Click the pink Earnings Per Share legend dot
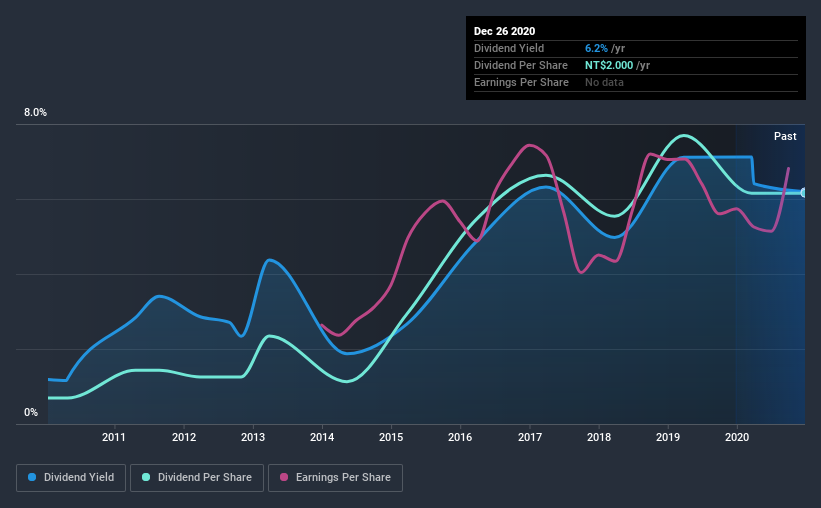The height and width of the screenshot is (508, 821). point(284,477)
